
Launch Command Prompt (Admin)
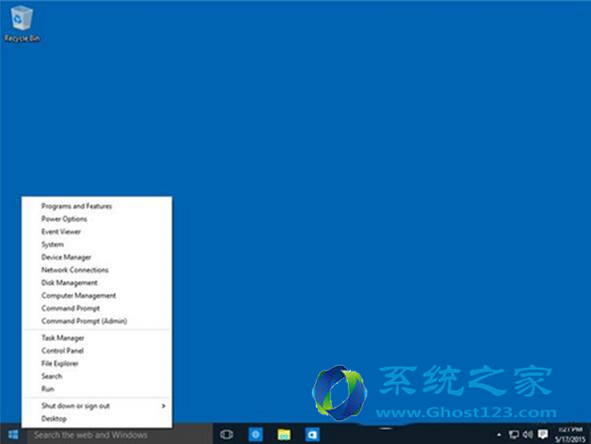[x=97, y=321]
